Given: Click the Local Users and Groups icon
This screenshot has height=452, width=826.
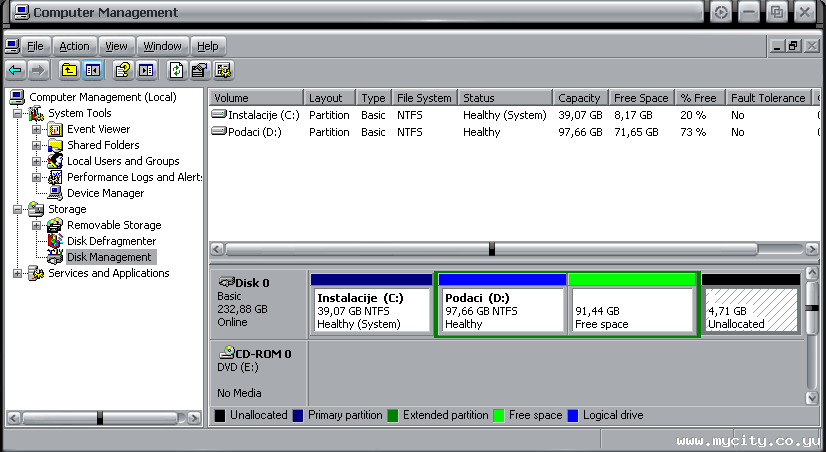Looking at the screenshot, I should [x=55, y=161].
